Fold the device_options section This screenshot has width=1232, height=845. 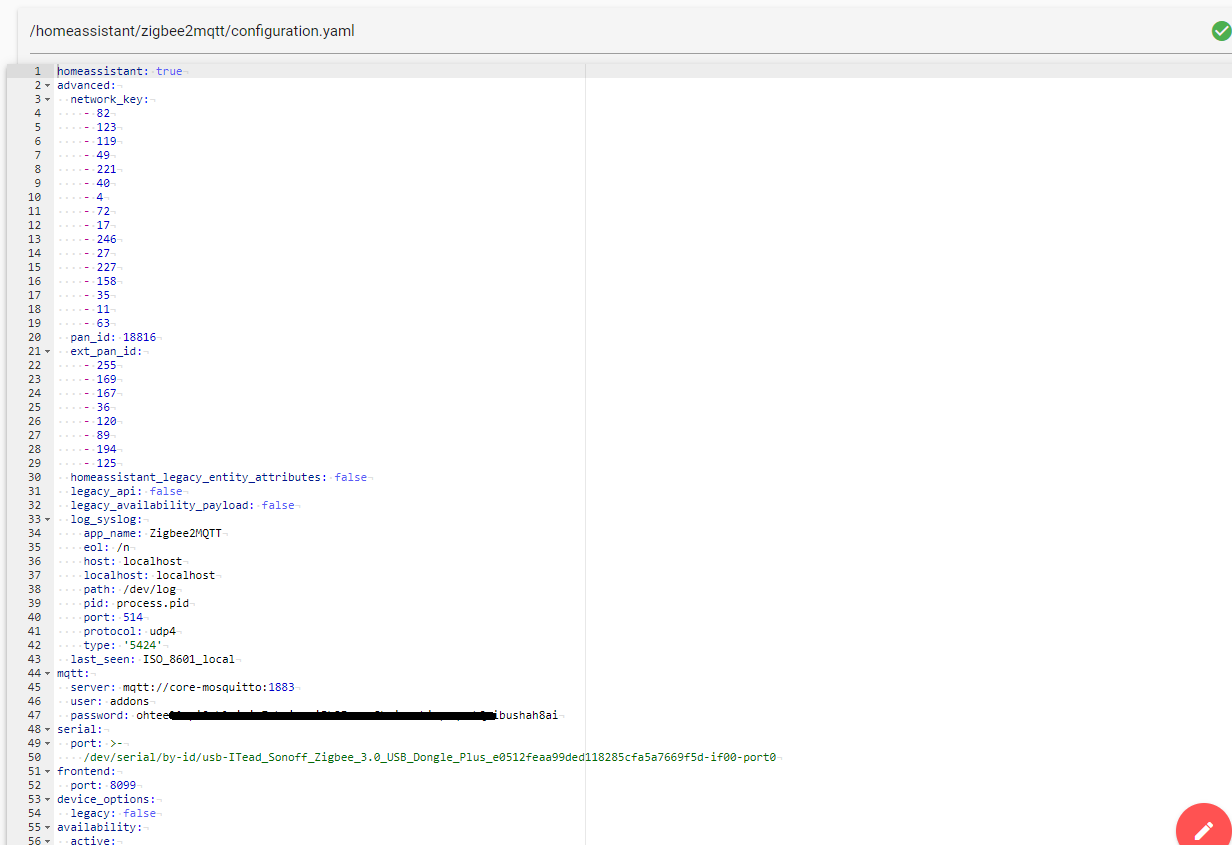[48, 800]
